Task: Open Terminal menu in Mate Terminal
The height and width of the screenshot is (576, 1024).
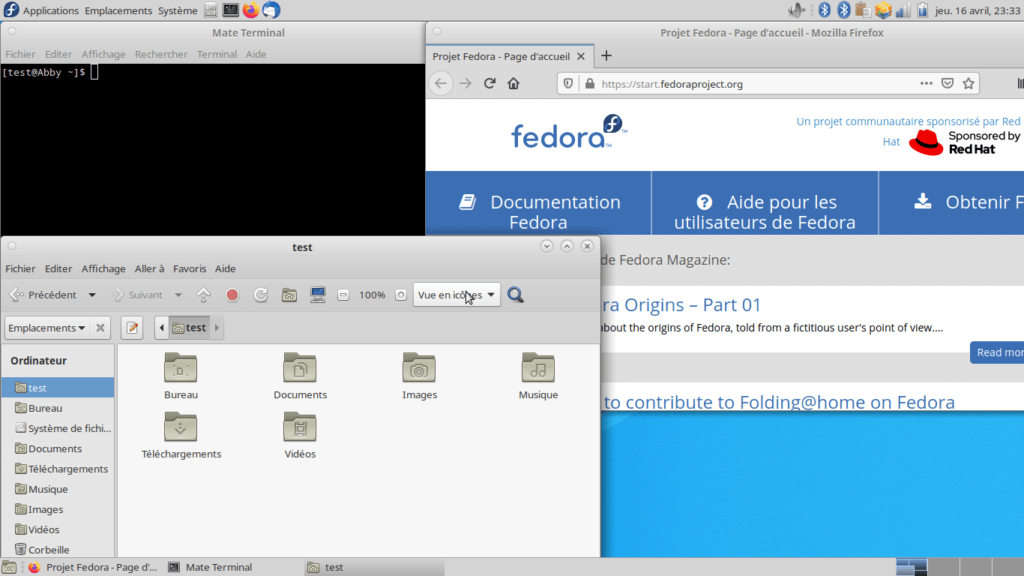Action: (217, 54)
